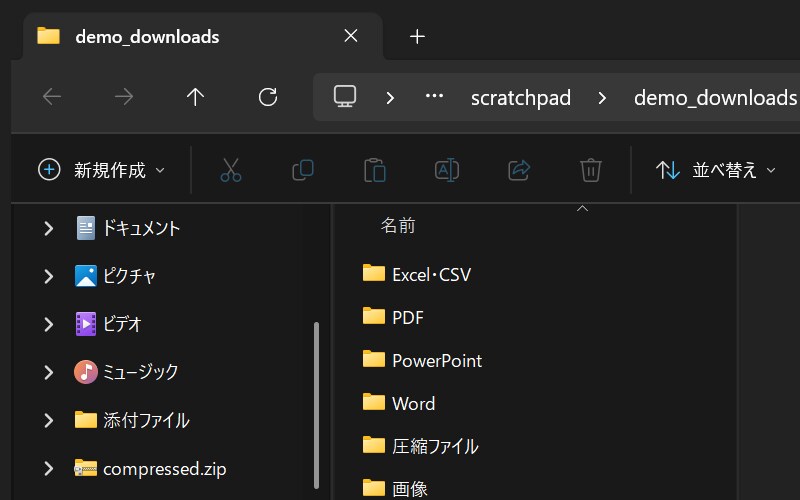Open the 並べ替え sort dropdown
Image resolution: width=800 pixels, height=500 pixels.
[x=716, y=170]
